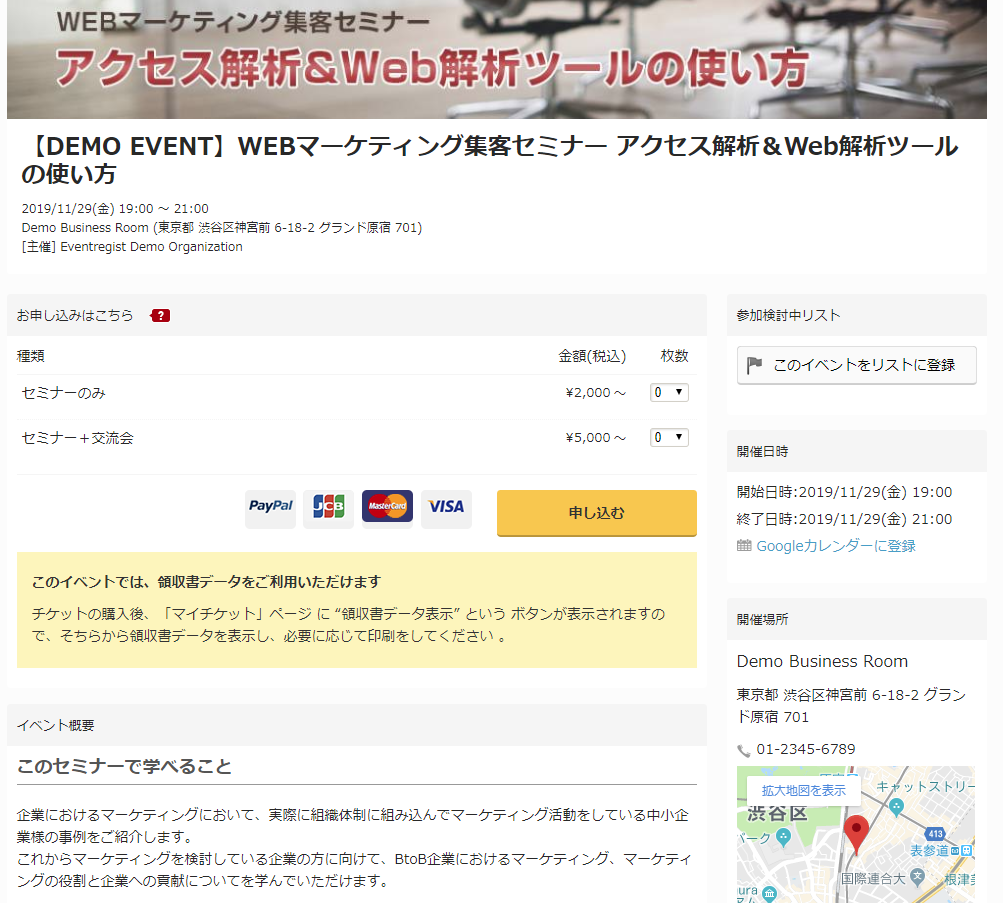
Task: Click the PayPal payment method icon
Action: click(270, 509)
